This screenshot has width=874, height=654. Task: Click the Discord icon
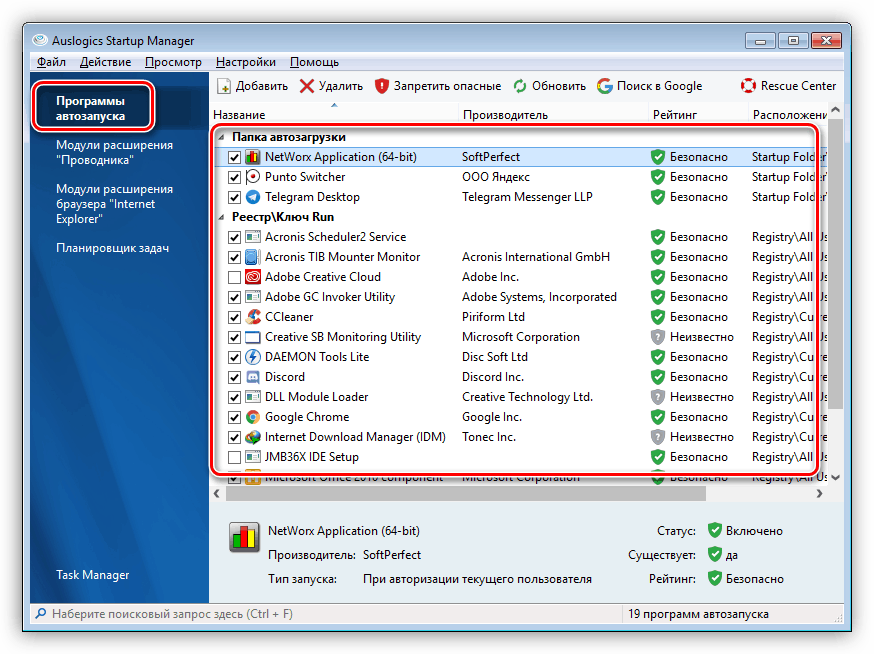pyautogui.click(x=253, y=377)
